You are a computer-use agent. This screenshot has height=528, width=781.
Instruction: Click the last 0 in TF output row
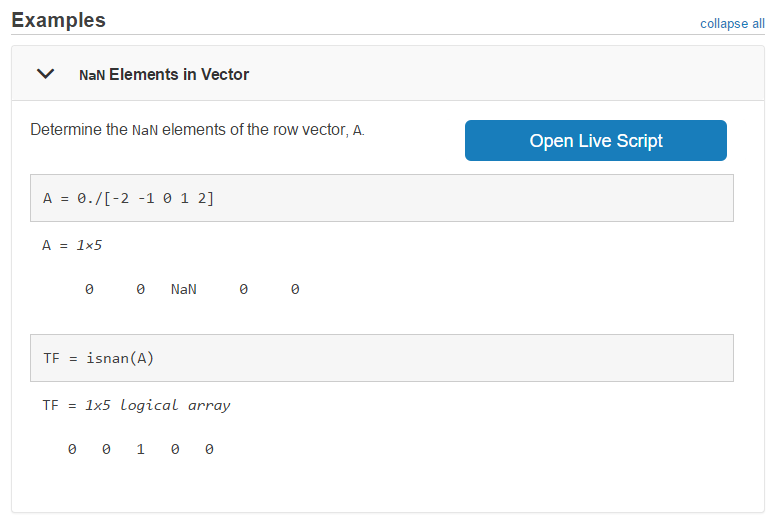(209, 450)
